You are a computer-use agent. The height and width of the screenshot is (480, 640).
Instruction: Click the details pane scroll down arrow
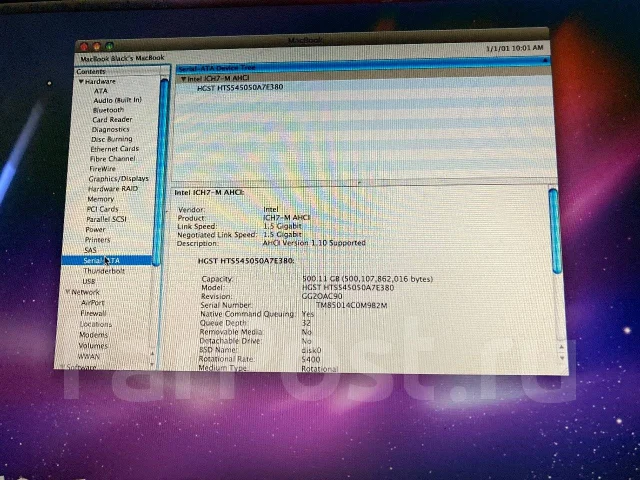pos(562,358)
